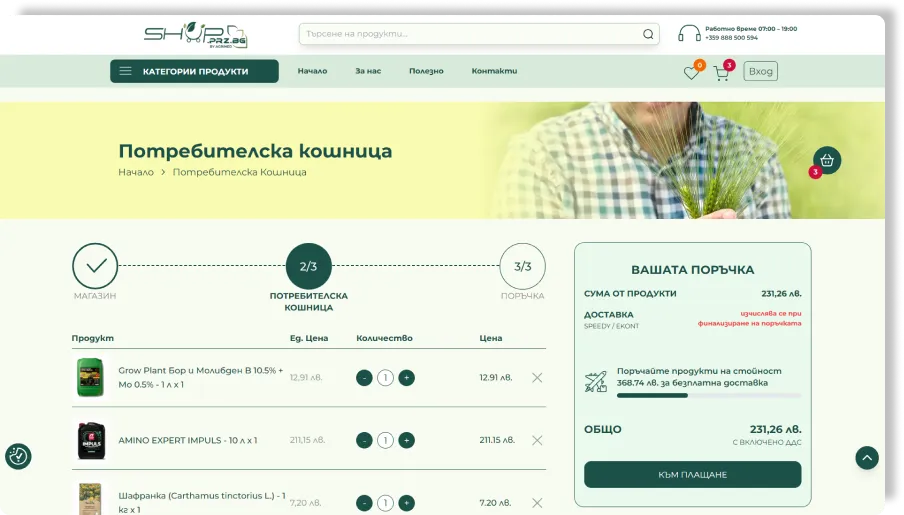The height and width of the screenshot is (515, 904).
Task: Select step 3/3 Поръчка
Action: (522, 266)
